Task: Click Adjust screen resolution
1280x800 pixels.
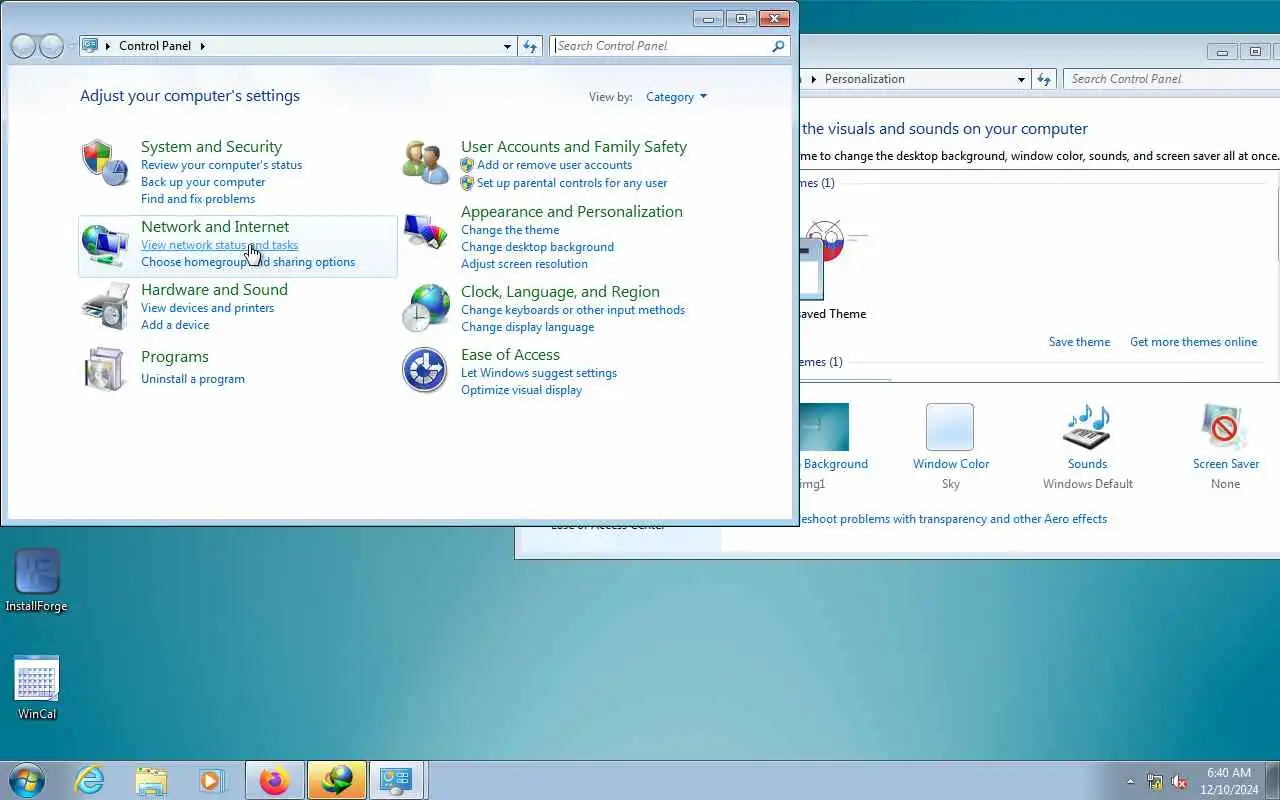Action: pyautogui.click(x=524, y=264)
